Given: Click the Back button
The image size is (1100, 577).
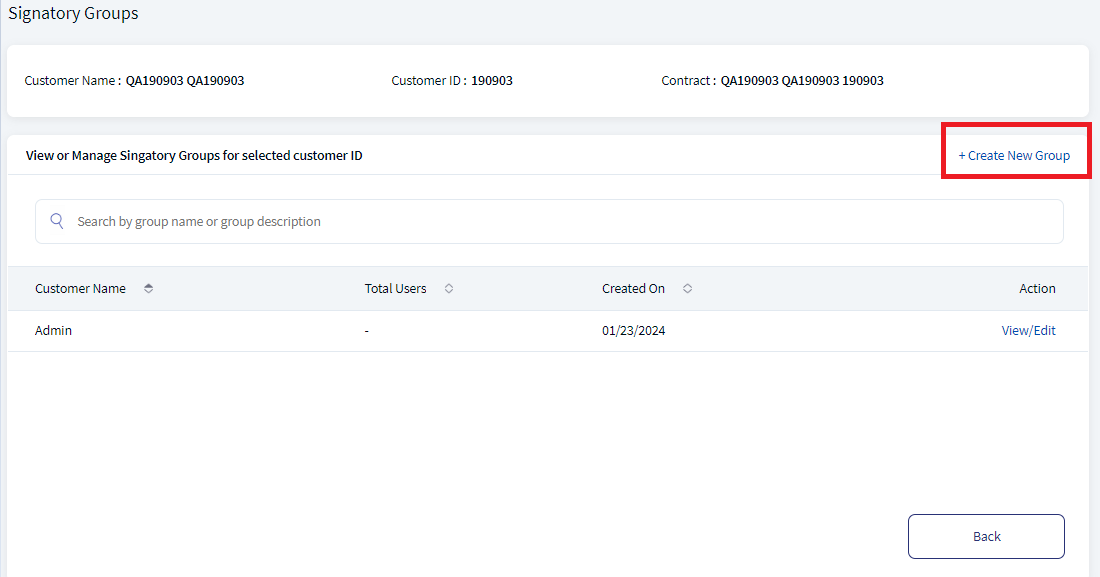Looking at the screenshot, I should [x=986, y=536].
